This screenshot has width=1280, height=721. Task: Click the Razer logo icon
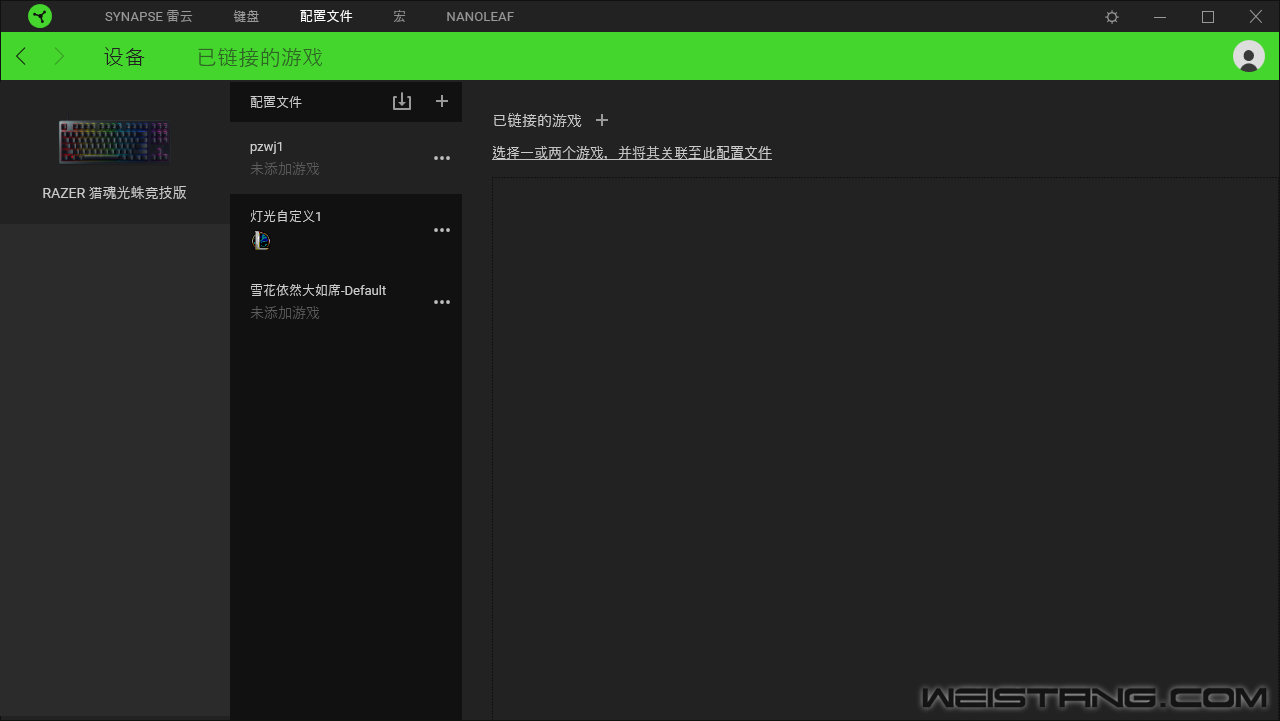[40, 16]
